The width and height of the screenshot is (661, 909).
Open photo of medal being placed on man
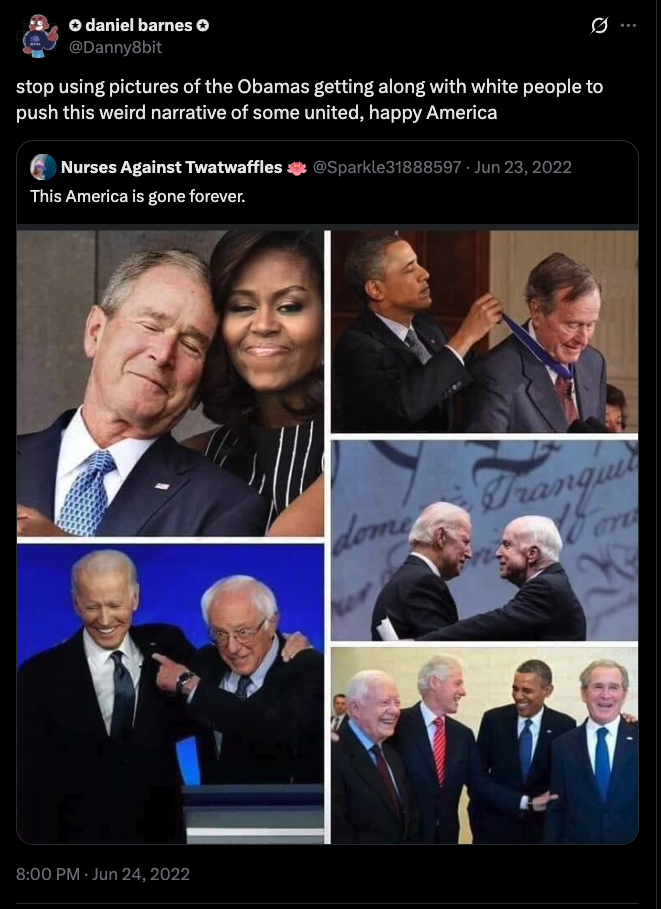[484, 332]
